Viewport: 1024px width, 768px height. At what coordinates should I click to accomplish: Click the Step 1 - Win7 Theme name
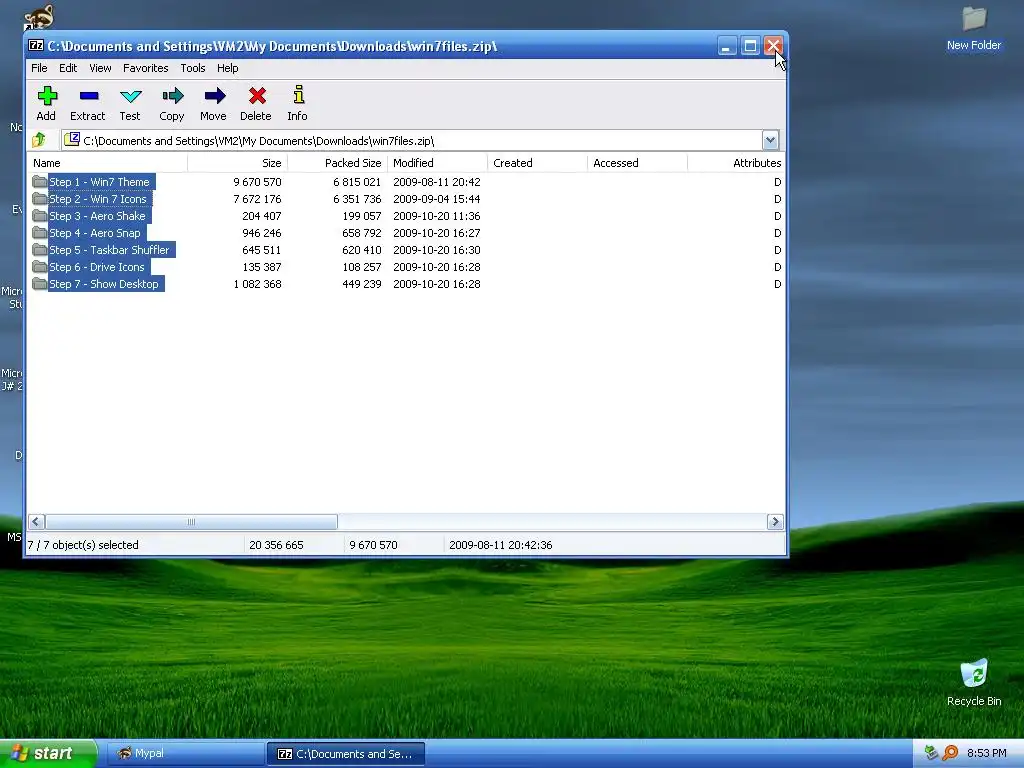click(x=100, y=182)
